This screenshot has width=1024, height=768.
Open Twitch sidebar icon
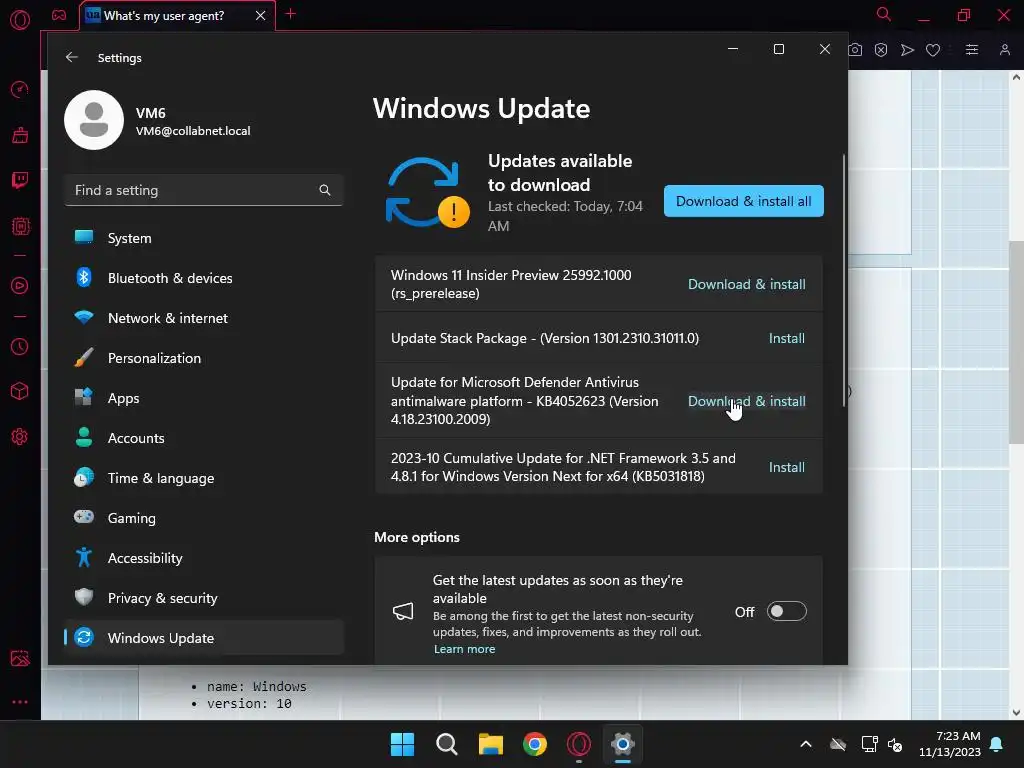pyautogui.click(x=20, y=180)
